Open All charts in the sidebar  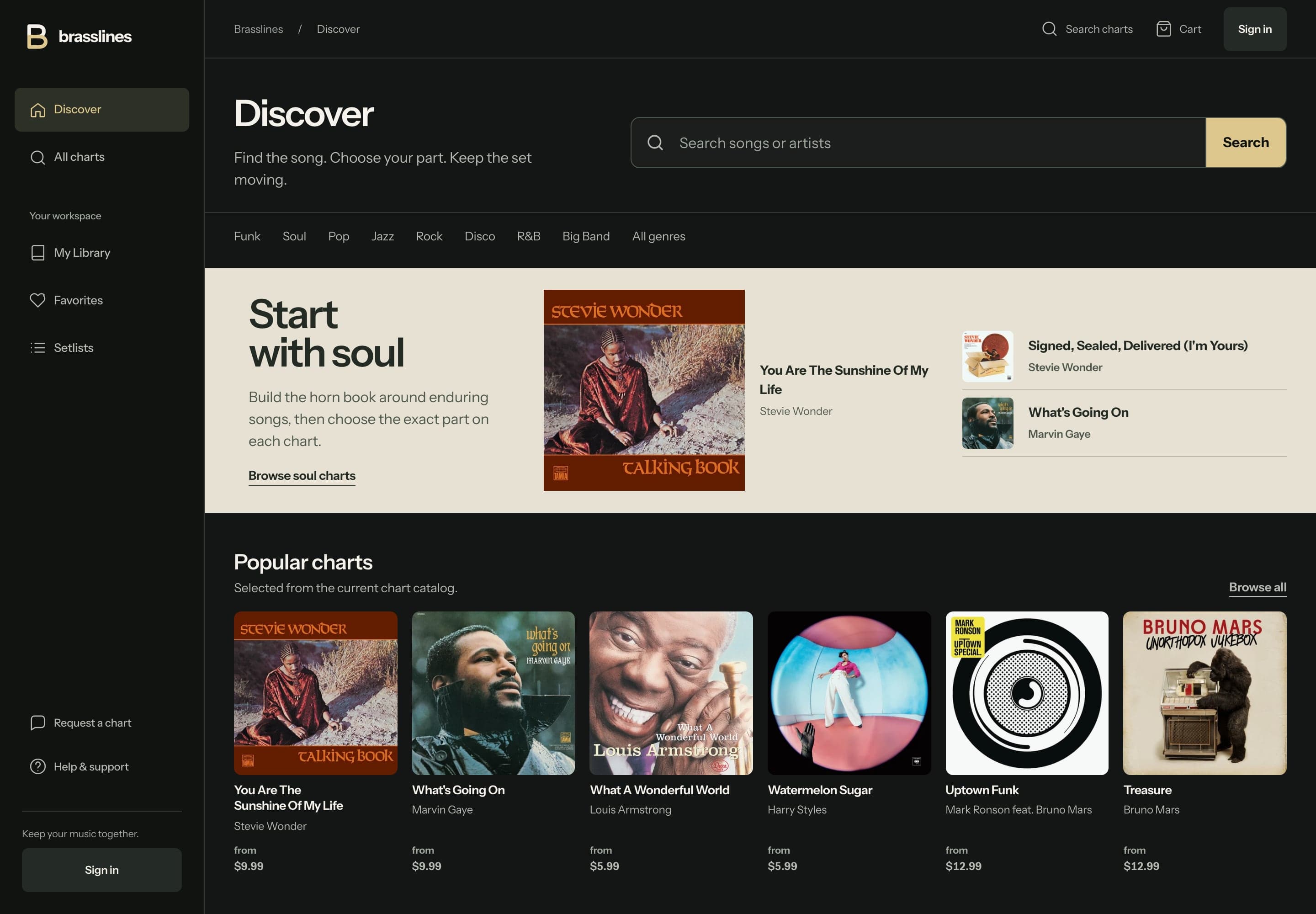[x=102, y=157]
